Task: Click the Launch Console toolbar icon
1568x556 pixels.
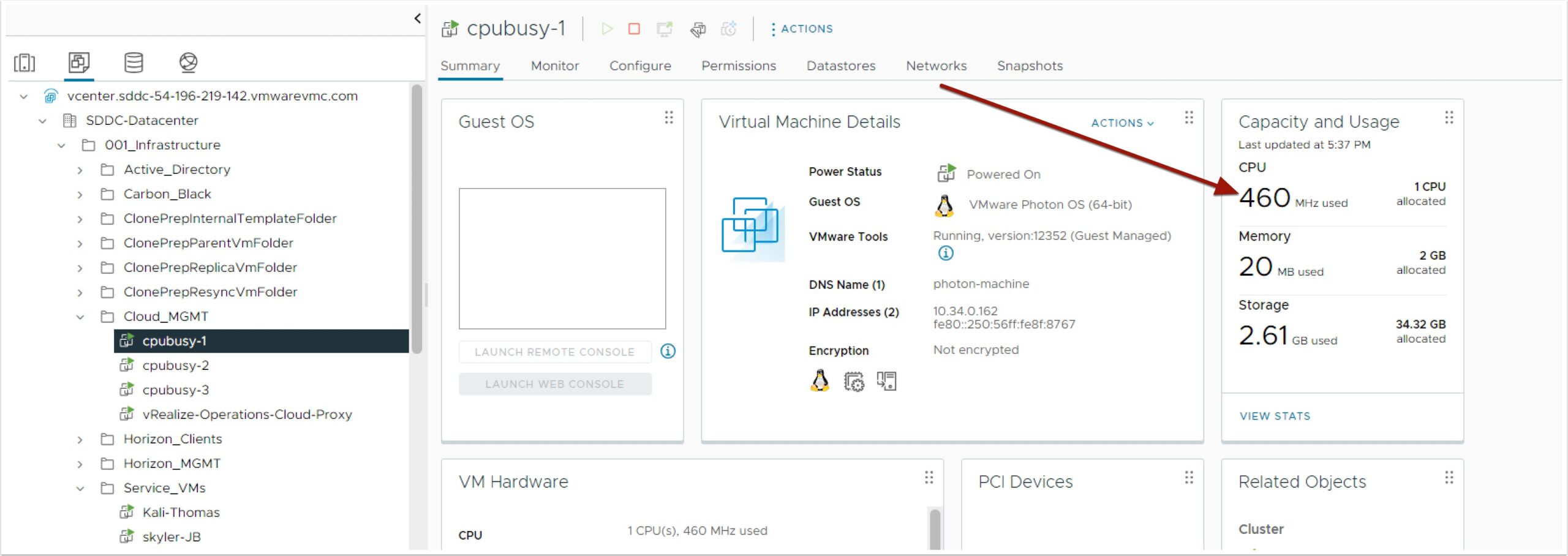Action: (x=664, y=29)
